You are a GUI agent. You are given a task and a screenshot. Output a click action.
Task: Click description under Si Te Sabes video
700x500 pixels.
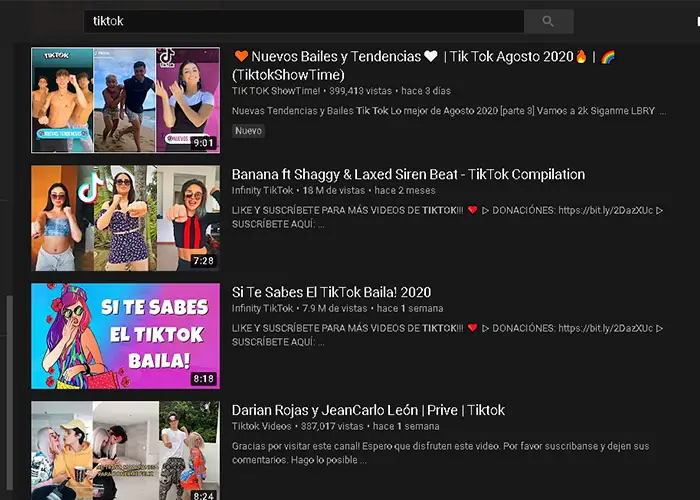pyautogui.click(x=447, y=335)
